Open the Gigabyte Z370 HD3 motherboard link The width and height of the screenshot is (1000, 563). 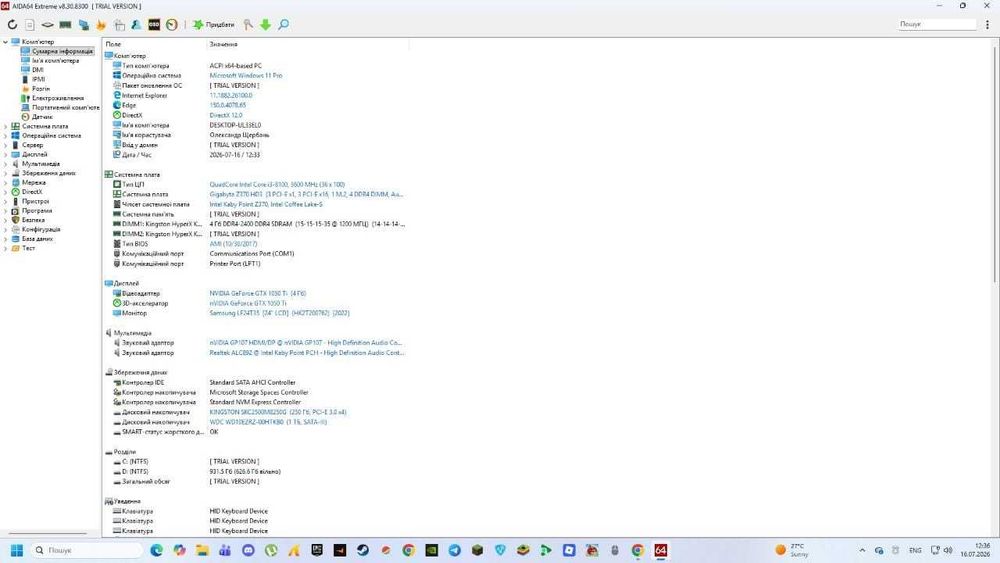tap(306, 194)
